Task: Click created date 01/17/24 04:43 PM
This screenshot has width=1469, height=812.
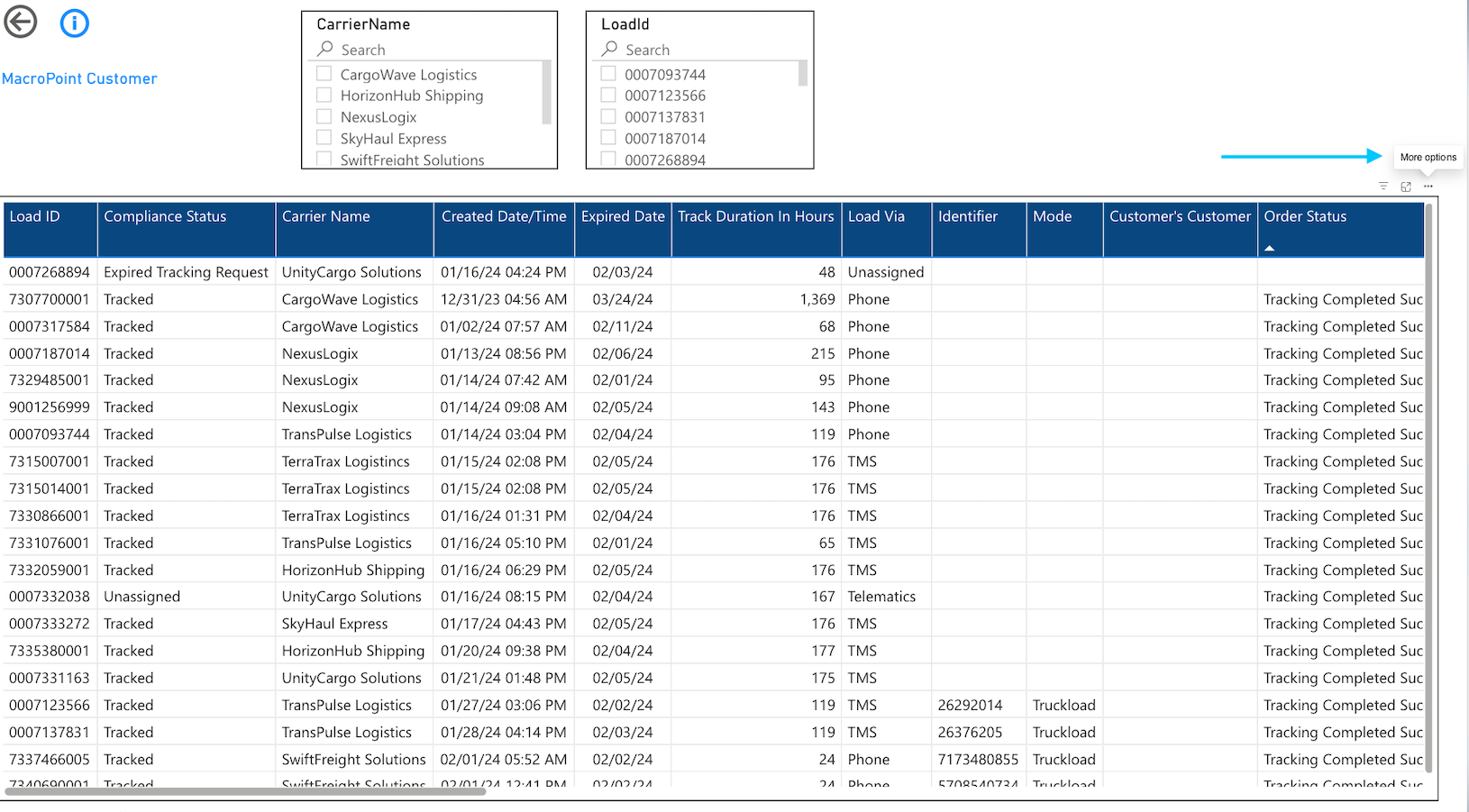Action: pos(504,623)
